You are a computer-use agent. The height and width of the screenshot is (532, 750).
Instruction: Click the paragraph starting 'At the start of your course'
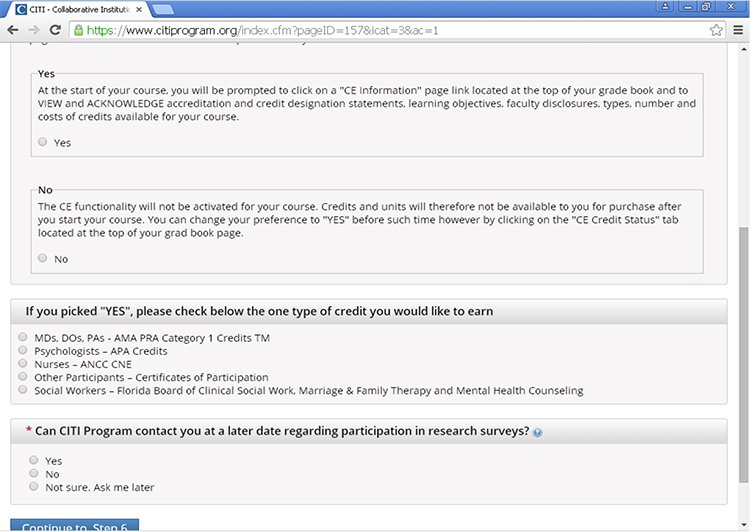coord(367,103)
